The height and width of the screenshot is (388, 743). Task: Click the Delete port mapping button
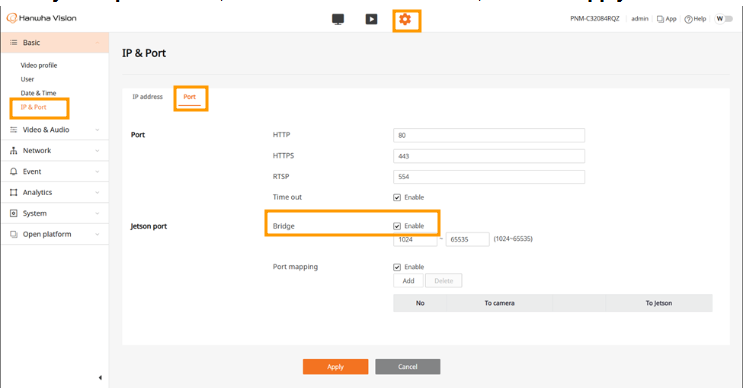coord(444,281)
